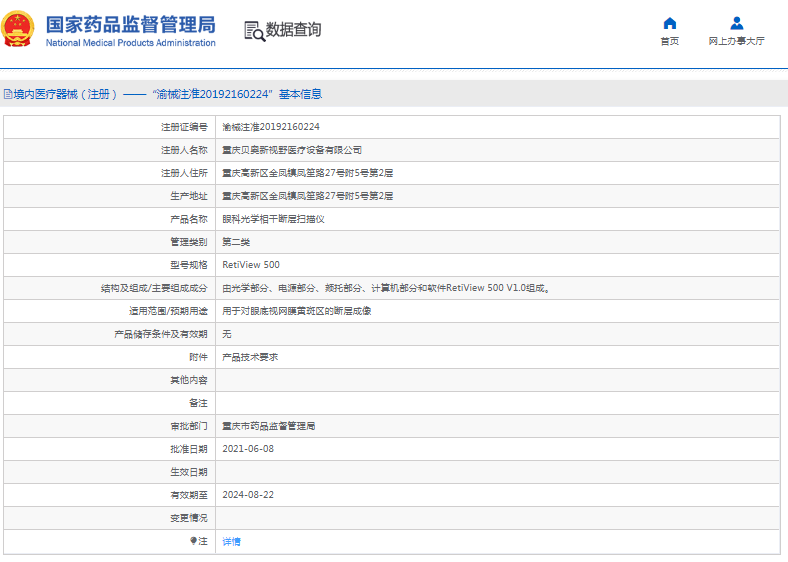Click the 境内医疗器械 basic info header title
788x562 pixels.
click(167, 94)
